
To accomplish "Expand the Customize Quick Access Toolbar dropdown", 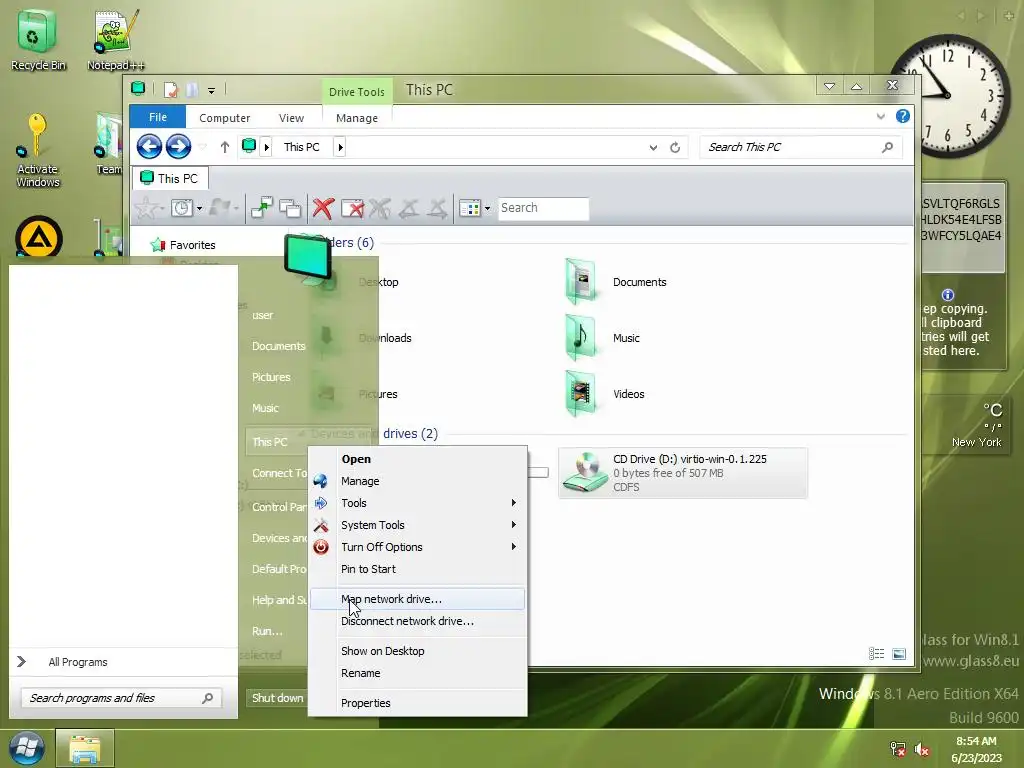I will 212,91.
